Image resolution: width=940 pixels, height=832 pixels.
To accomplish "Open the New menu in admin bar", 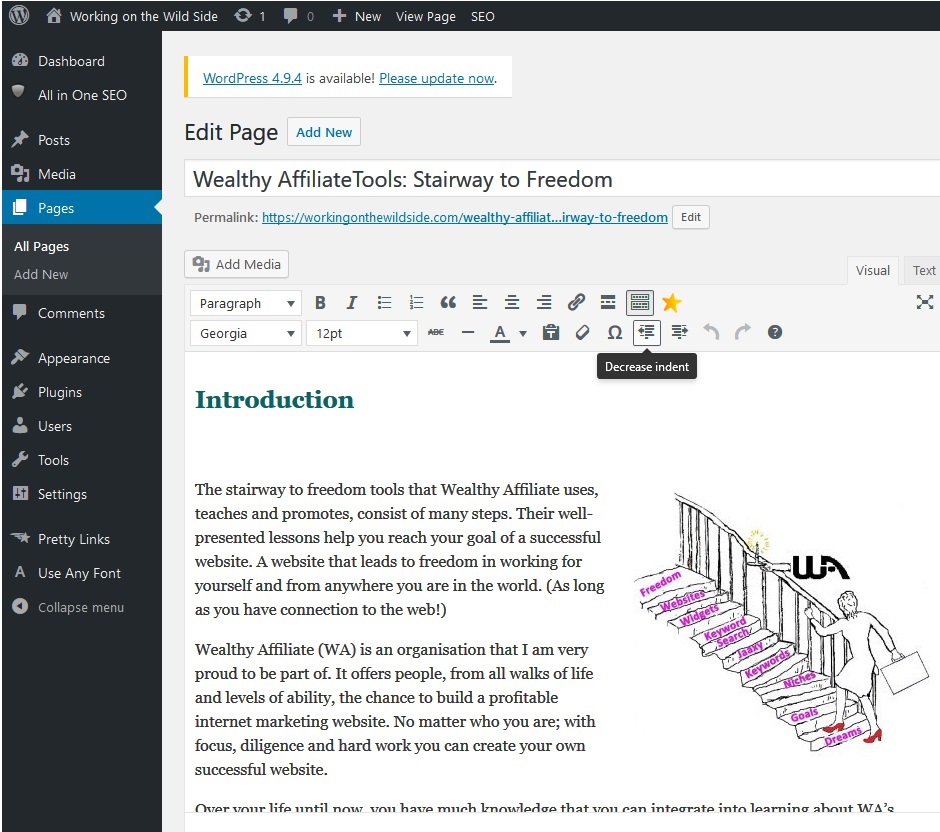I will point(357,16).
